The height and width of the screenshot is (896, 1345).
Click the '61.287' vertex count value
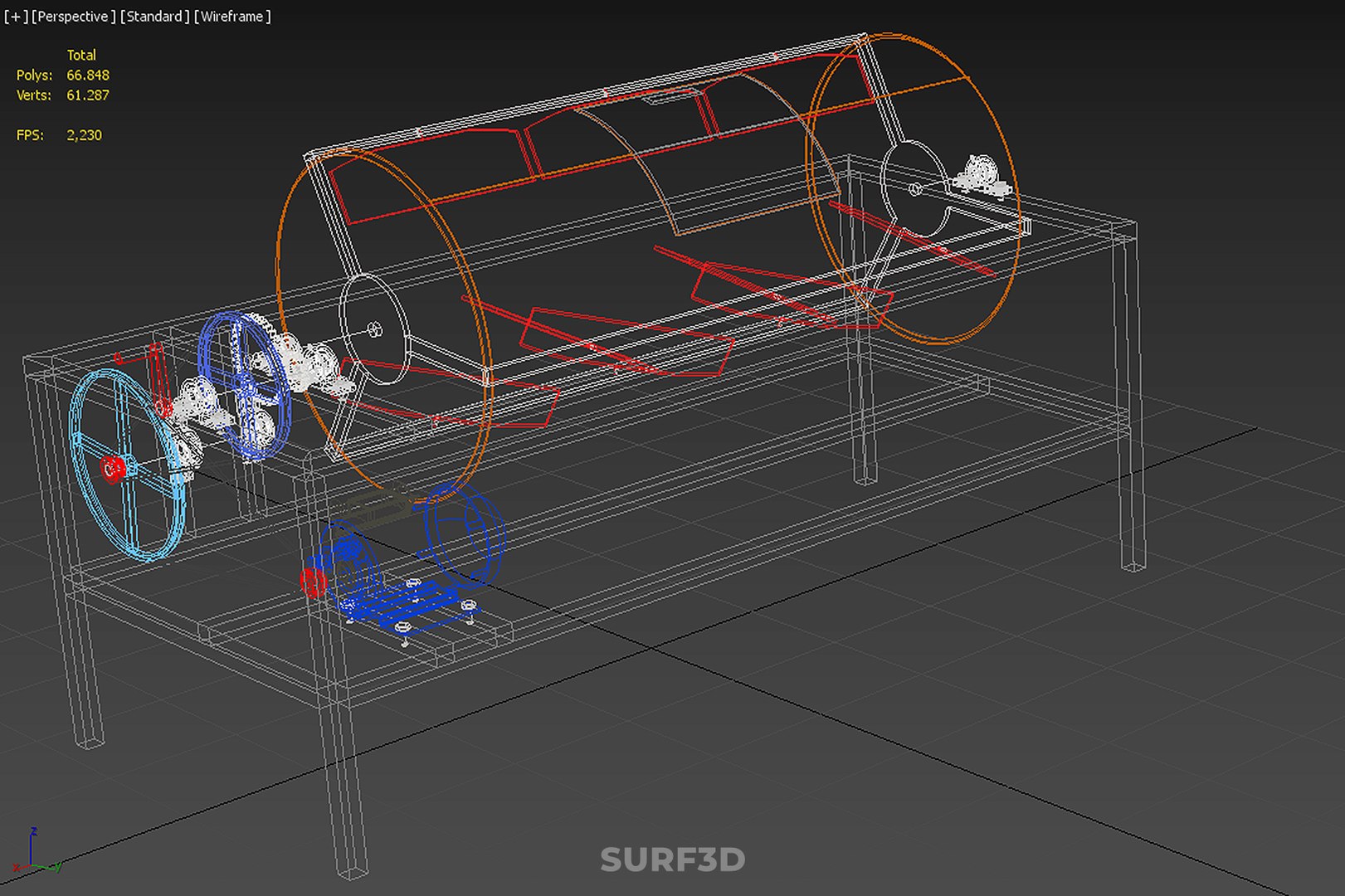point(88,95)
